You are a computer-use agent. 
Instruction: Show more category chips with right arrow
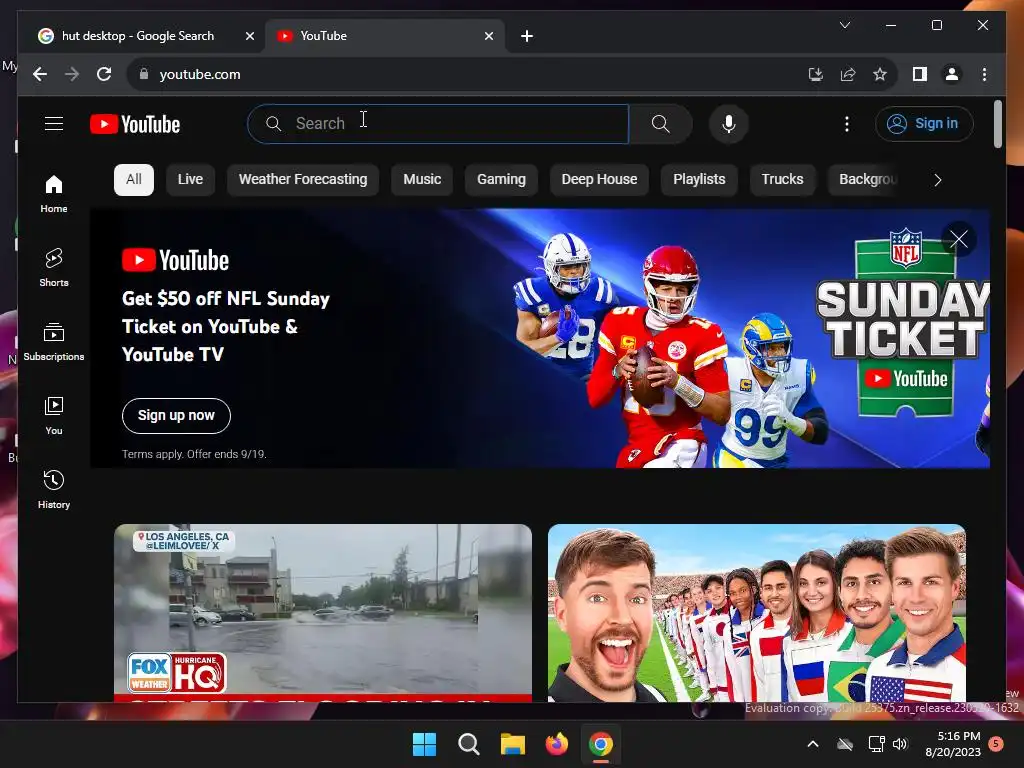pyautogui.click(x=938, y=180)
